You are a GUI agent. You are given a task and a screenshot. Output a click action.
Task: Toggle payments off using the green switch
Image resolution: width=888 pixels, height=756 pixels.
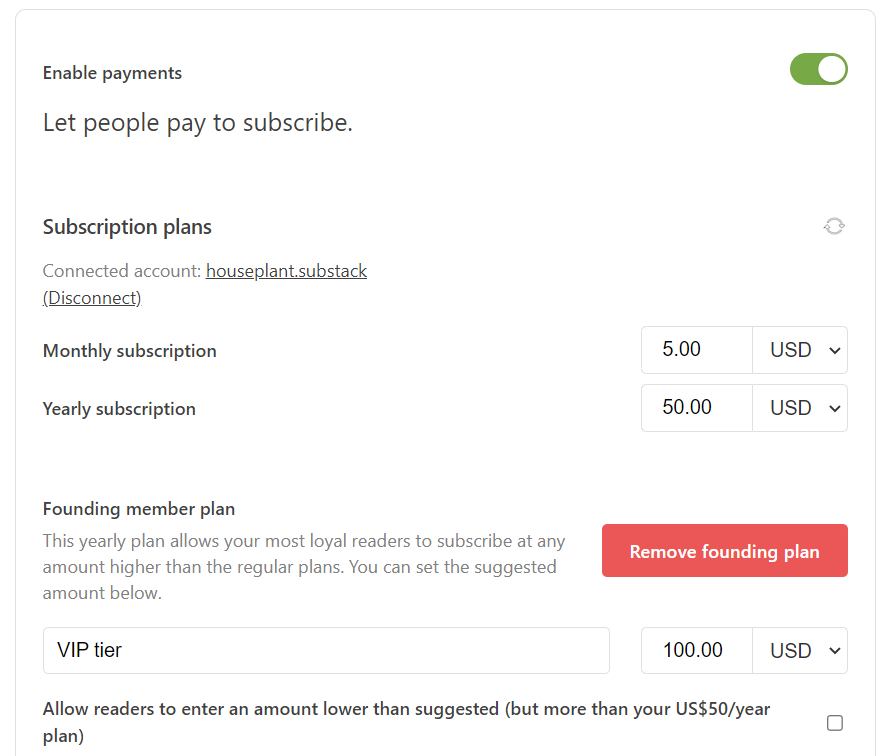tap(819, 69)
